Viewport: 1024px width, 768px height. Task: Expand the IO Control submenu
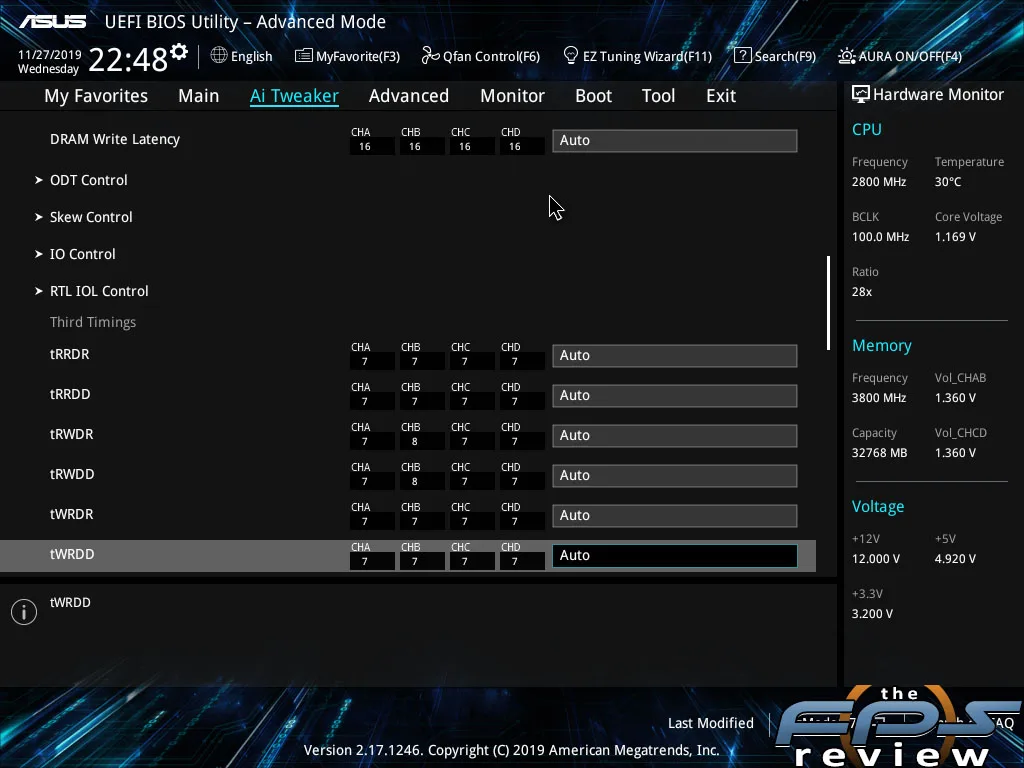(82, 255)
